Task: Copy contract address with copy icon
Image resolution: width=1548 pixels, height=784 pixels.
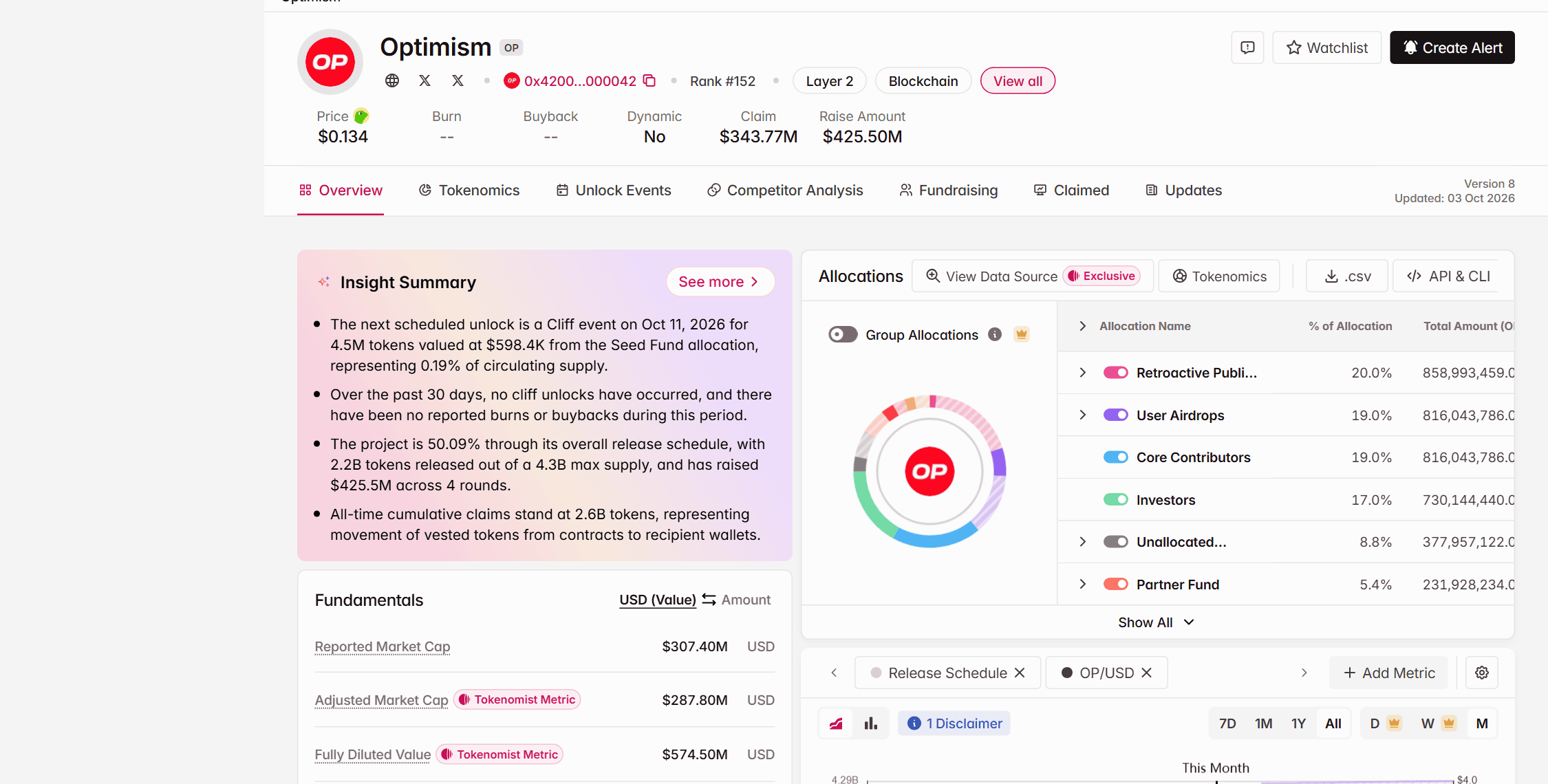Action: [649, 81]
